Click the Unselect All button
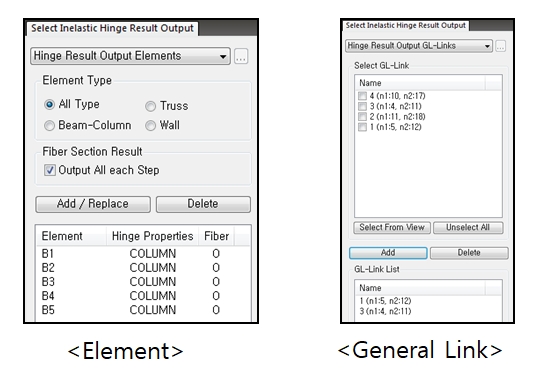Image resolution: width=540 pixels, height=374 pixels. [468, 228]
